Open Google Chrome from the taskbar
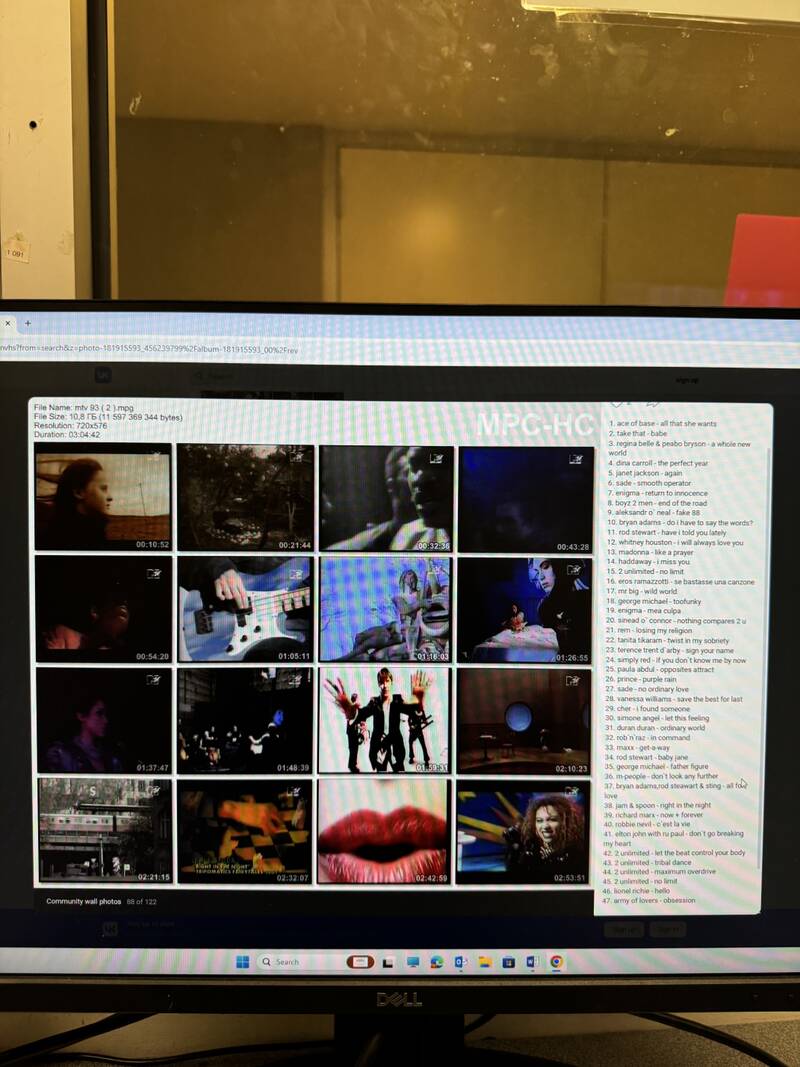Image resolution: width=800 pixels, height=1067 pixels. coord(556,962)
